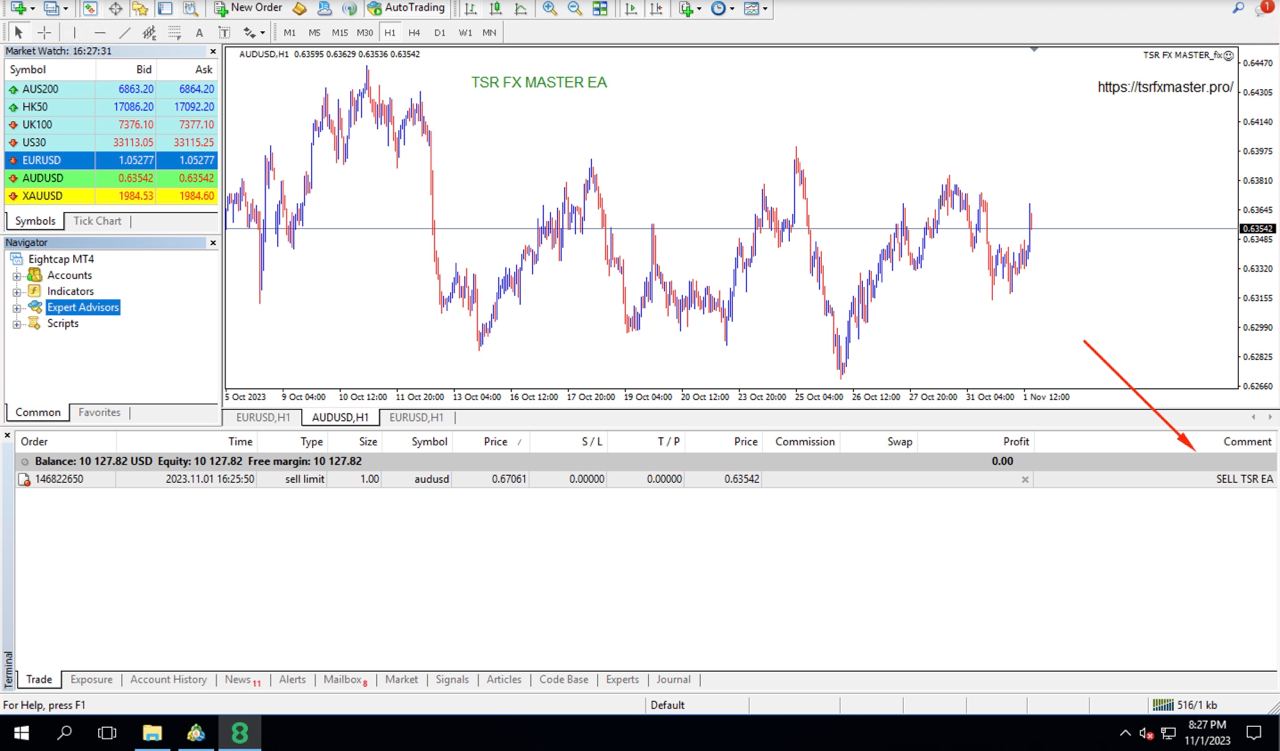
Task: Switch to the first EURUSD,H1 chart tab
Action: 263,417
